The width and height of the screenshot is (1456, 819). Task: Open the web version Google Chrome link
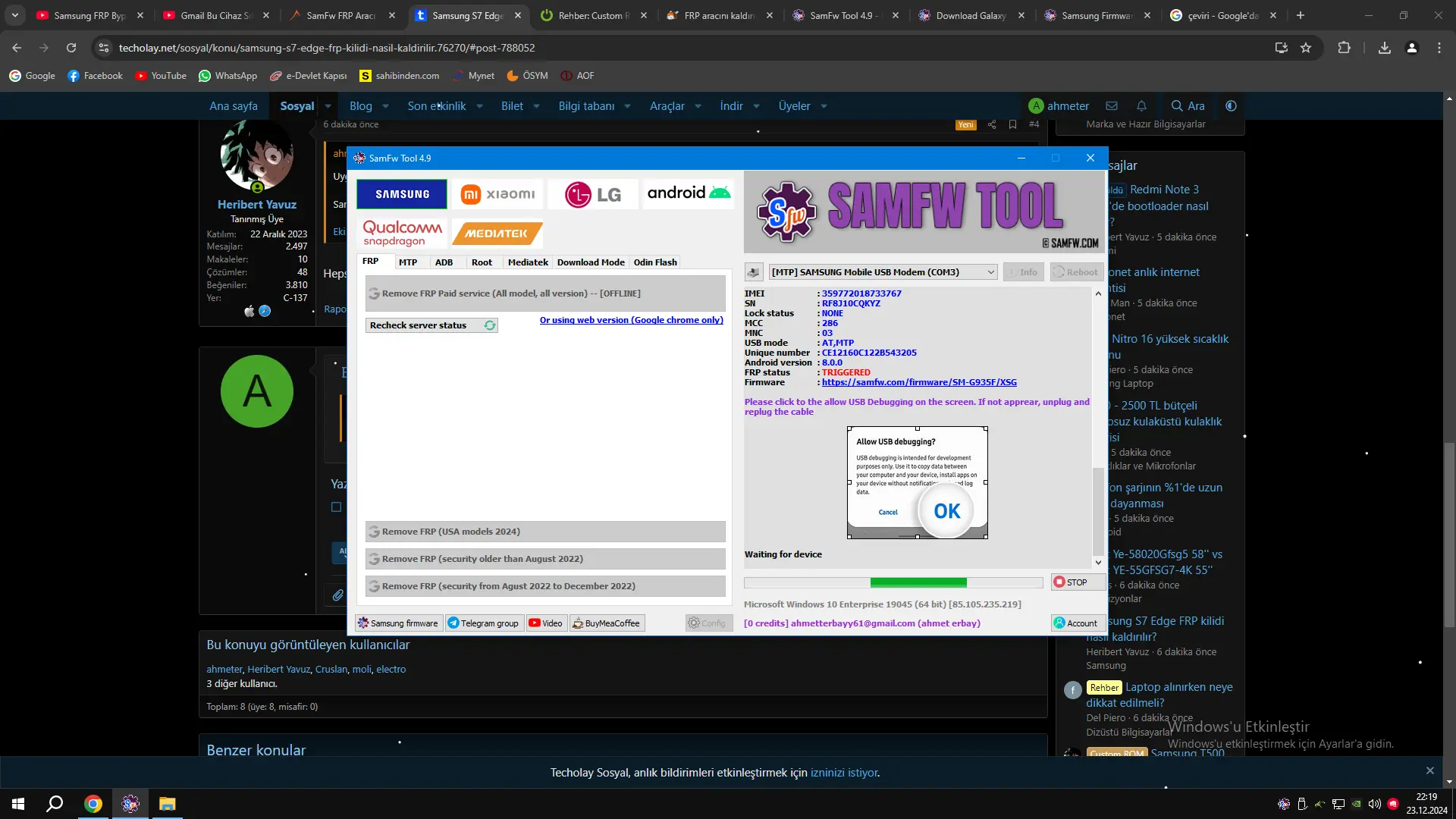632,320
